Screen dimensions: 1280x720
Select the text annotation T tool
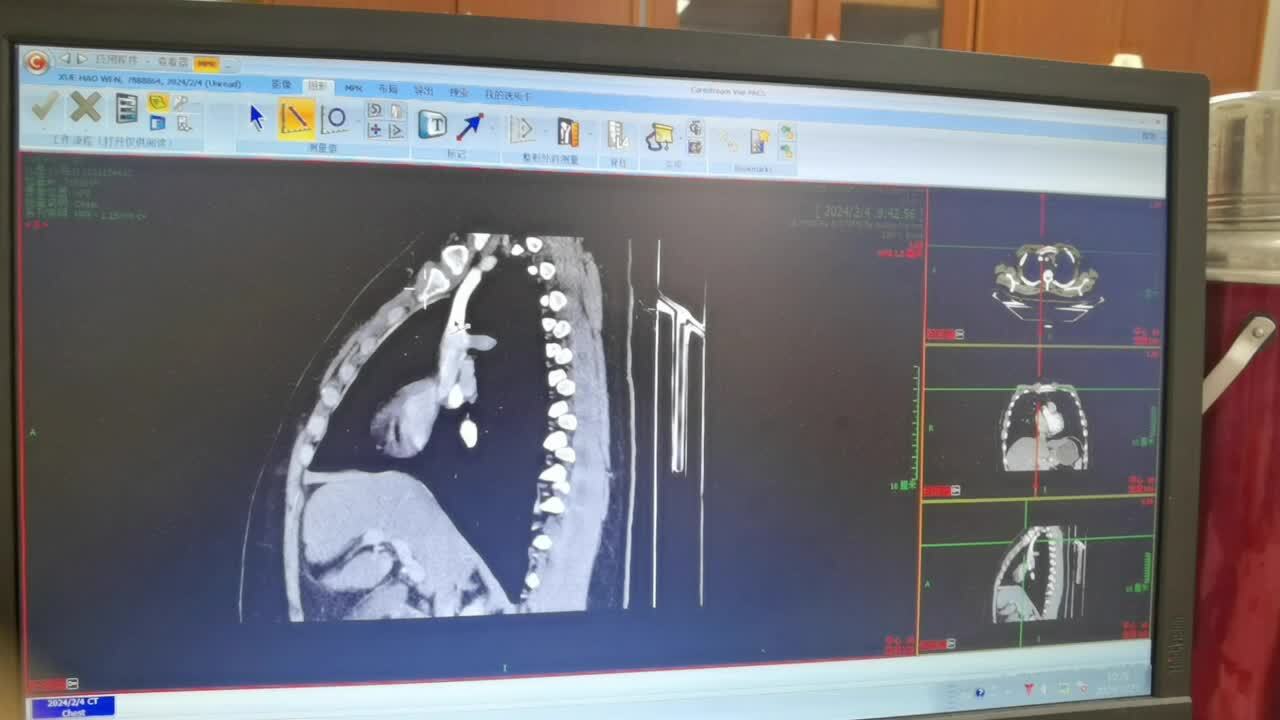pos(432,124)
